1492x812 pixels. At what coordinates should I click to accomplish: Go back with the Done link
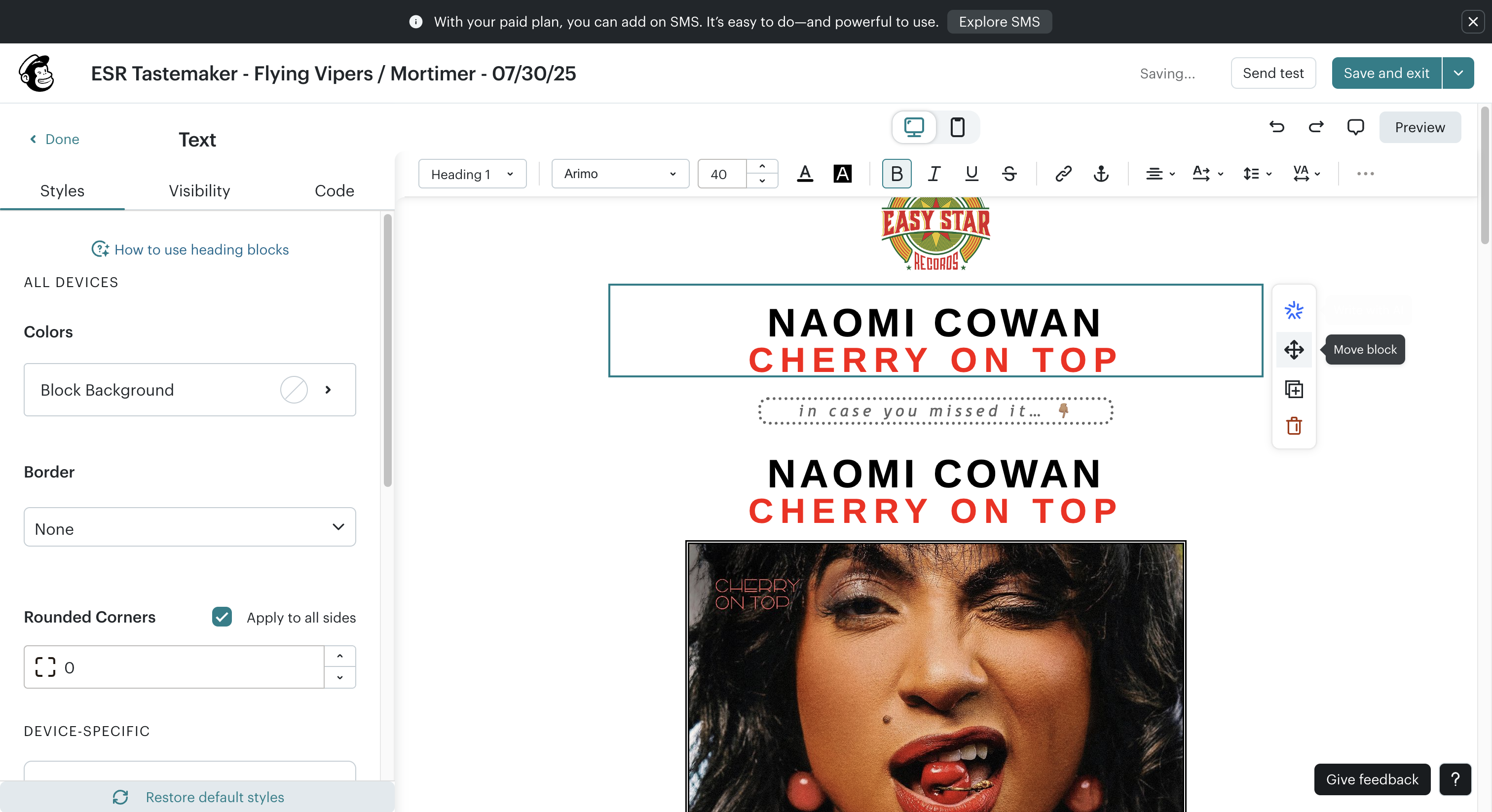click(x=55, y=139)
